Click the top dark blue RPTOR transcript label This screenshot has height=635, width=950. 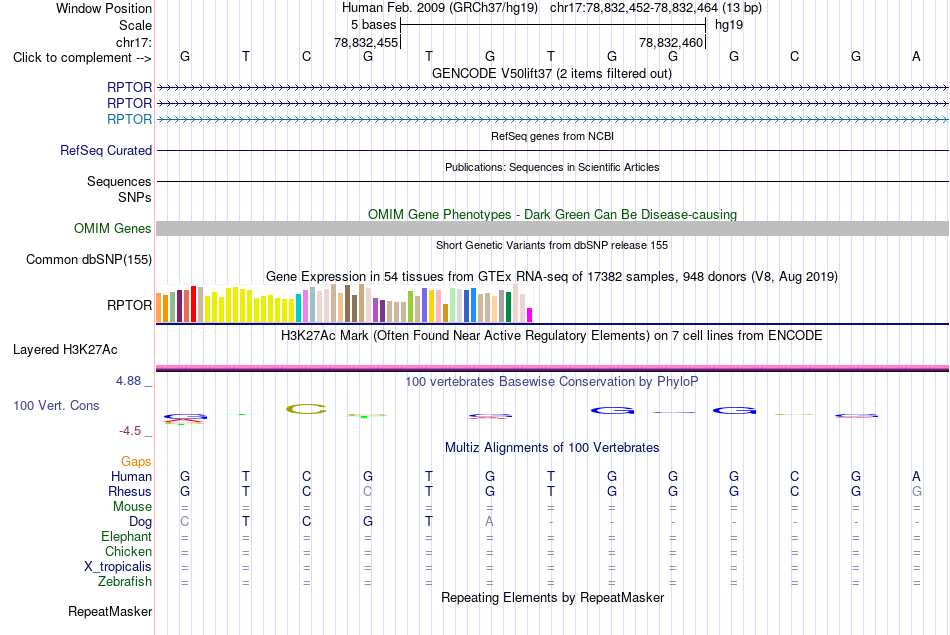pyautogui.click(x=129, y=87)
